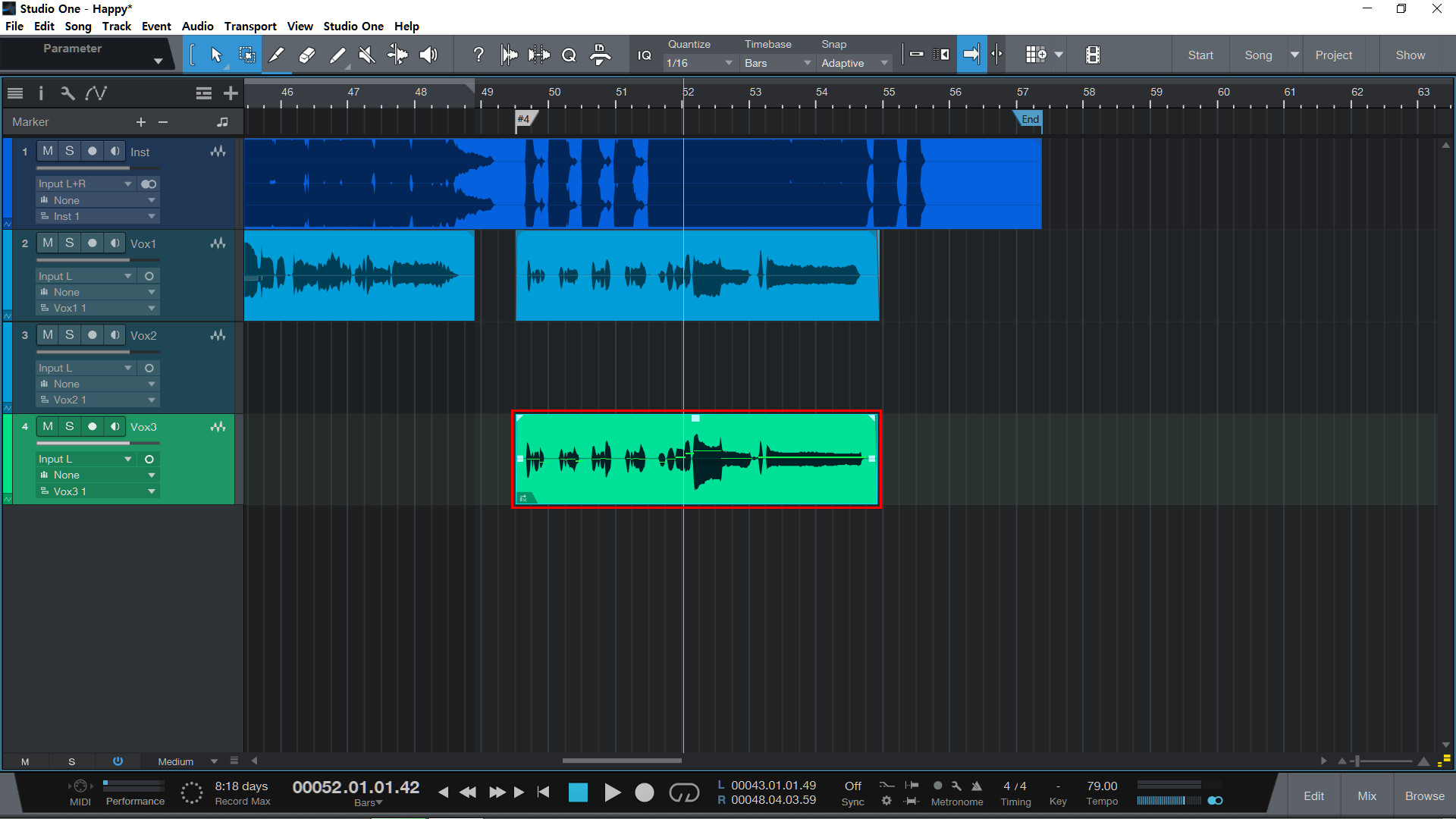Open the Mix view button
This screenshot has width=1456, height=819.
[x=1367, y=795]
